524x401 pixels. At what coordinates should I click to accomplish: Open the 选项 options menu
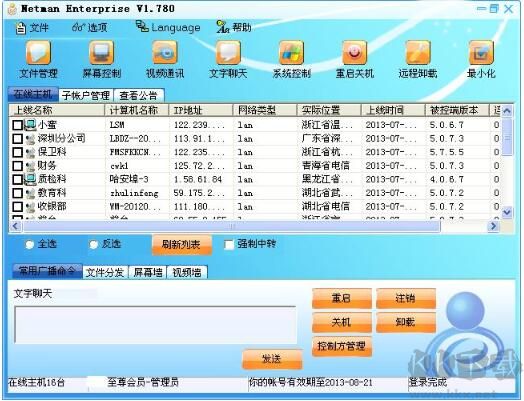(90, 27)
